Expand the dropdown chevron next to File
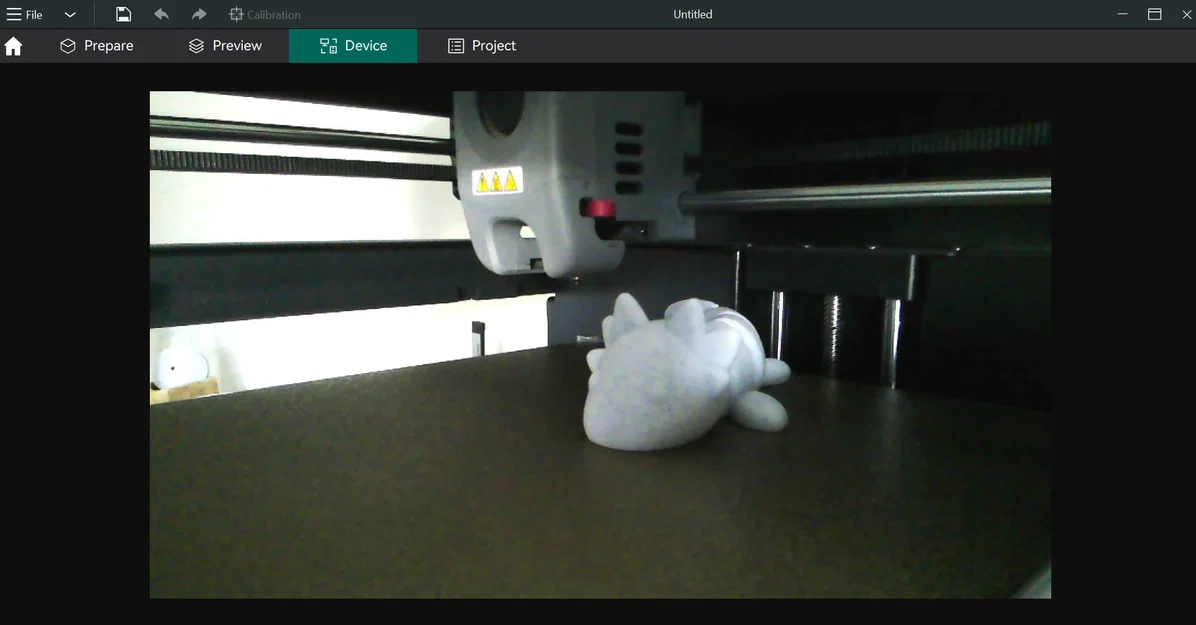This screenshot has height=625, width=1196. click(x=69, y=14)
